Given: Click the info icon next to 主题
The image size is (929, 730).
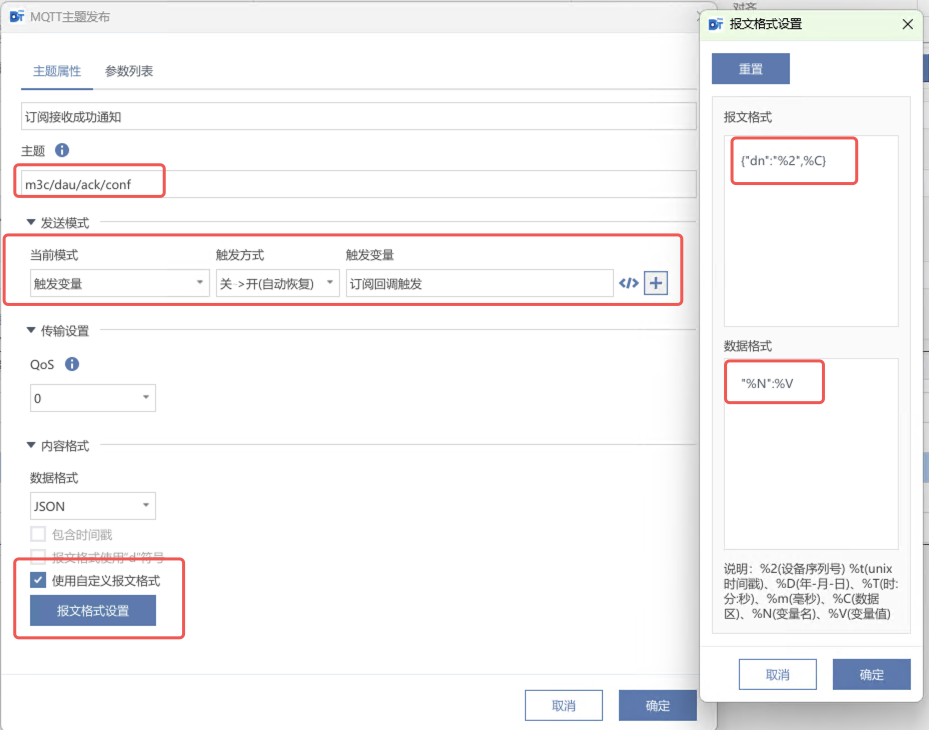Looking at the screenshot, I should [x=62, y=150].
